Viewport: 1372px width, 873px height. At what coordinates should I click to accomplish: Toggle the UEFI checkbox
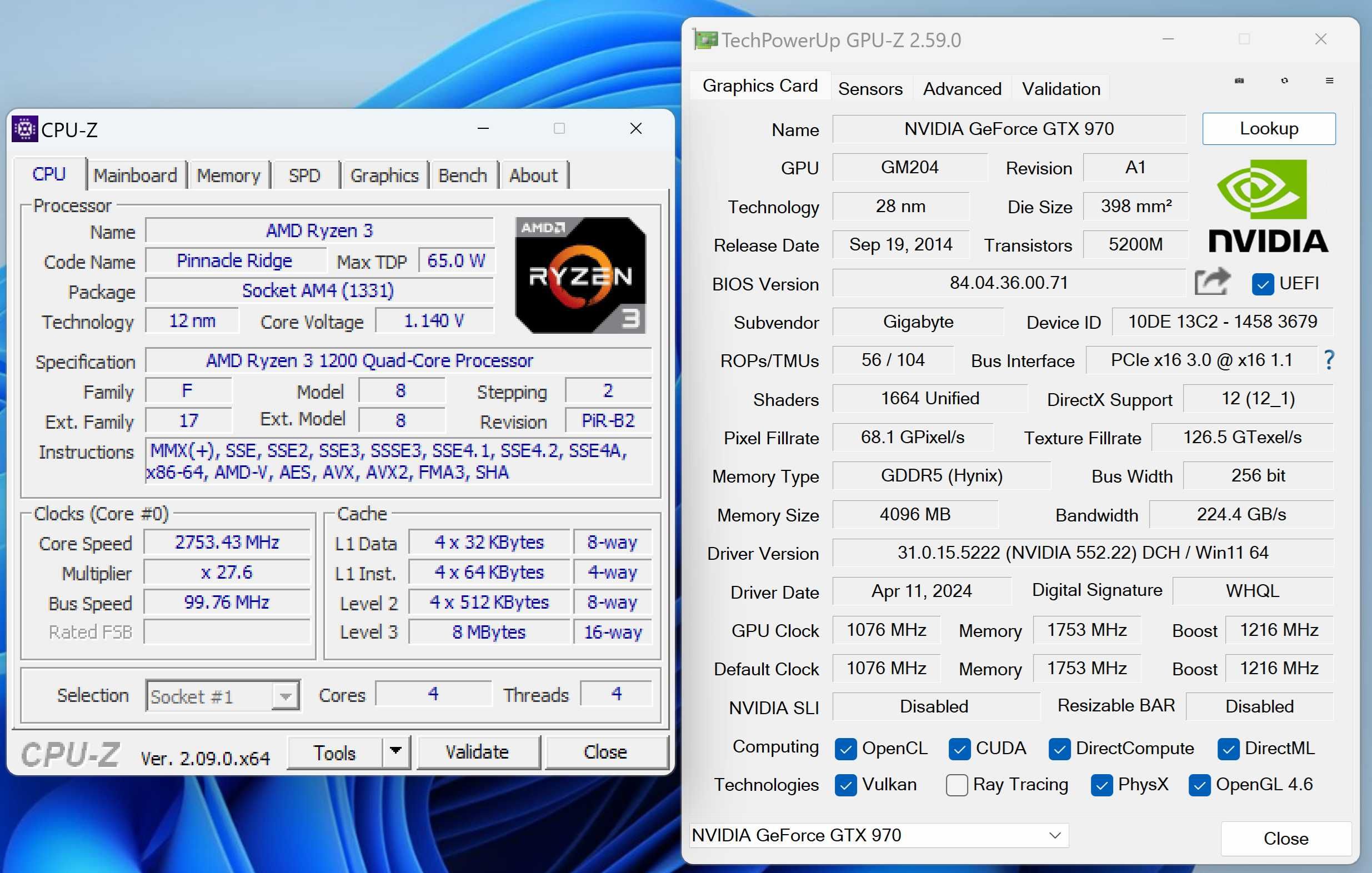1263,284
